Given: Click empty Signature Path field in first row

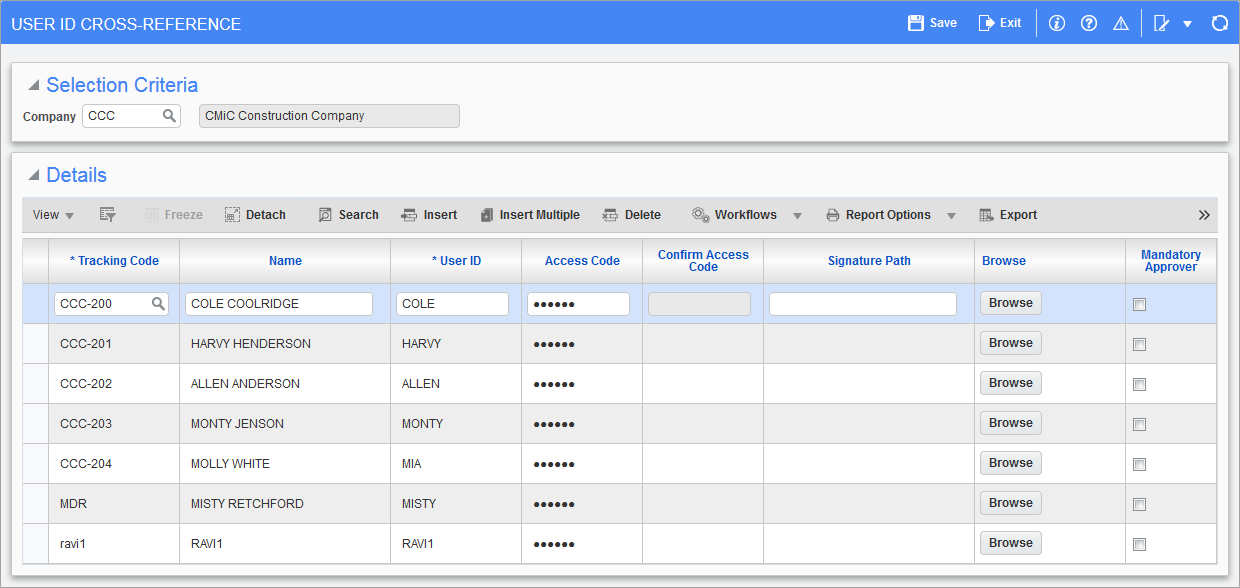Looking at the screenshot, I should (x=863, y=304).
